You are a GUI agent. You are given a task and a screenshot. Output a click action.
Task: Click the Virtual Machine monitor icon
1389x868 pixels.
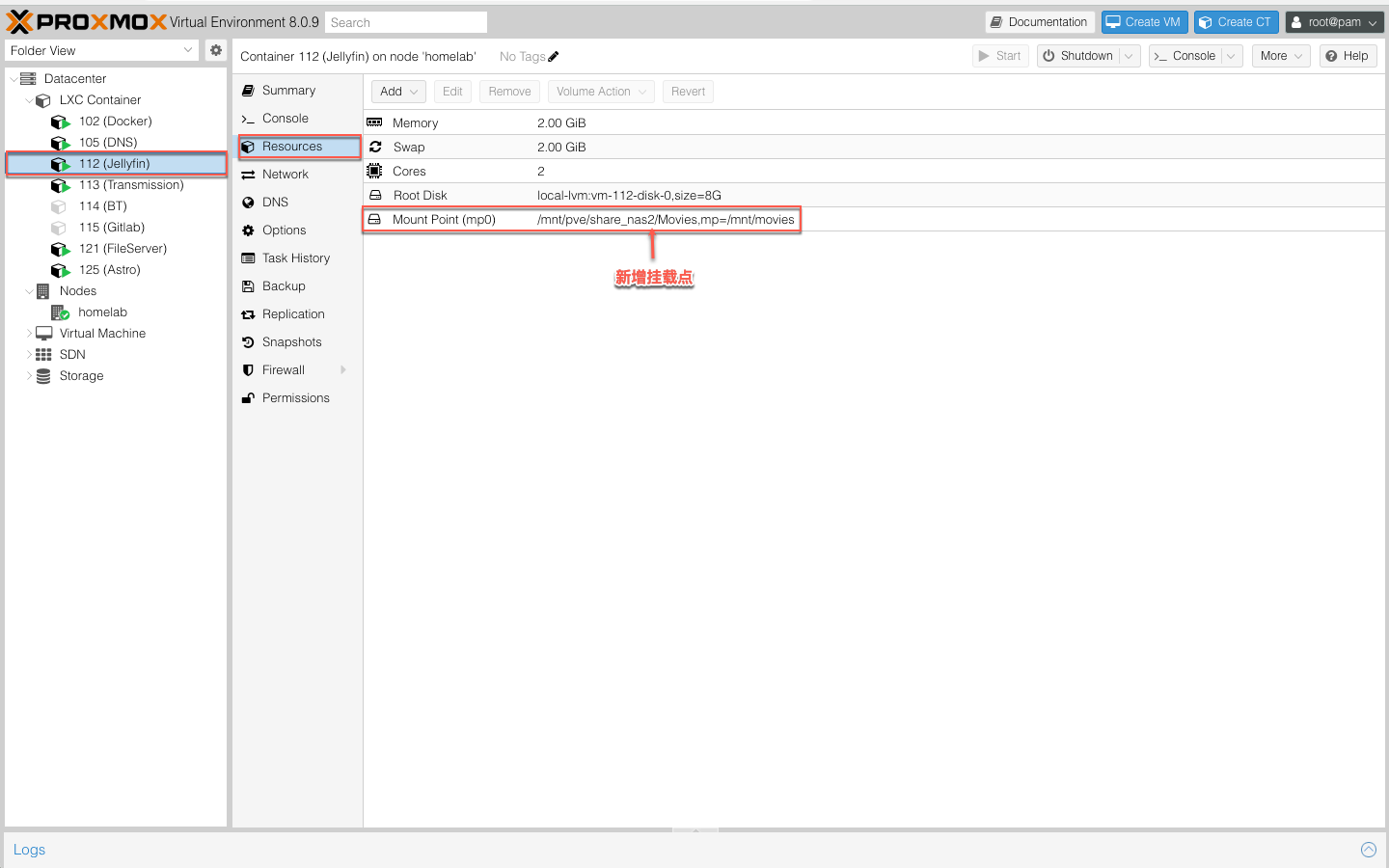tap(43, 333)
